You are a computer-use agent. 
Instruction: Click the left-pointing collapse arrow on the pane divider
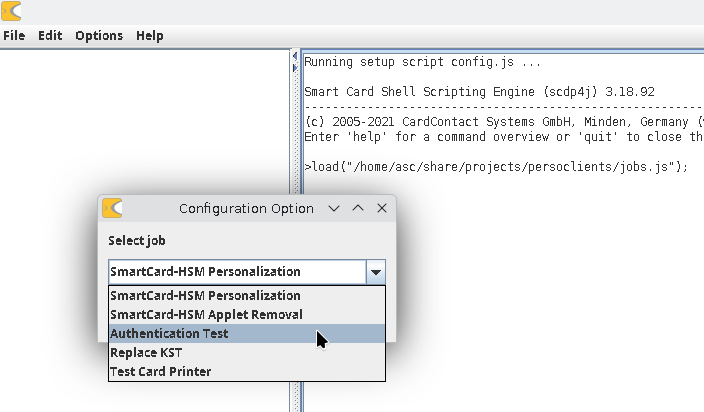click(293, 55)
